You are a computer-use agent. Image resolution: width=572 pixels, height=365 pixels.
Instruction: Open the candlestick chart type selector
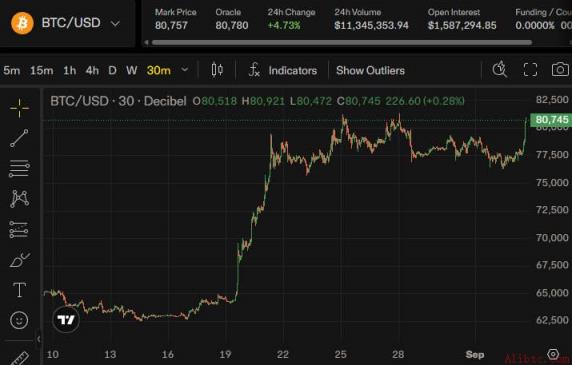coord(217,70)
